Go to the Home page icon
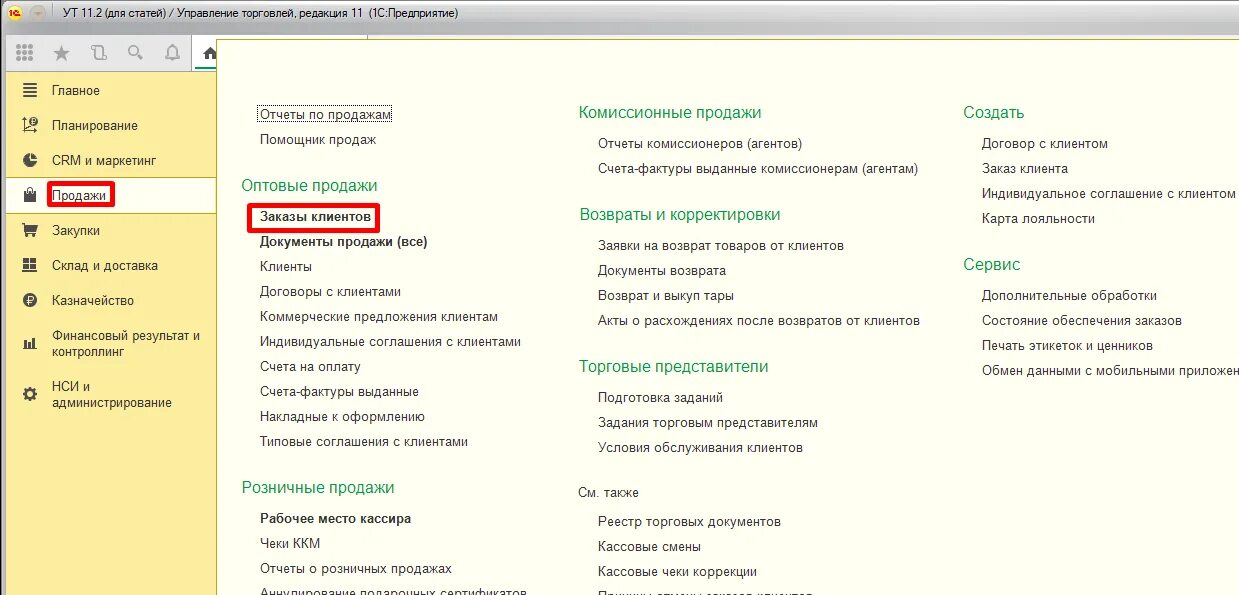 tap(209, 54)
